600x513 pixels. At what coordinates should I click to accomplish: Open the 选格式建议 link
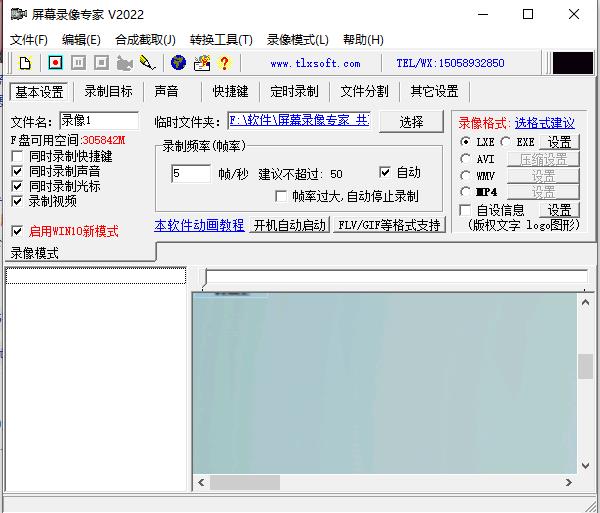[x=545, y=123]
